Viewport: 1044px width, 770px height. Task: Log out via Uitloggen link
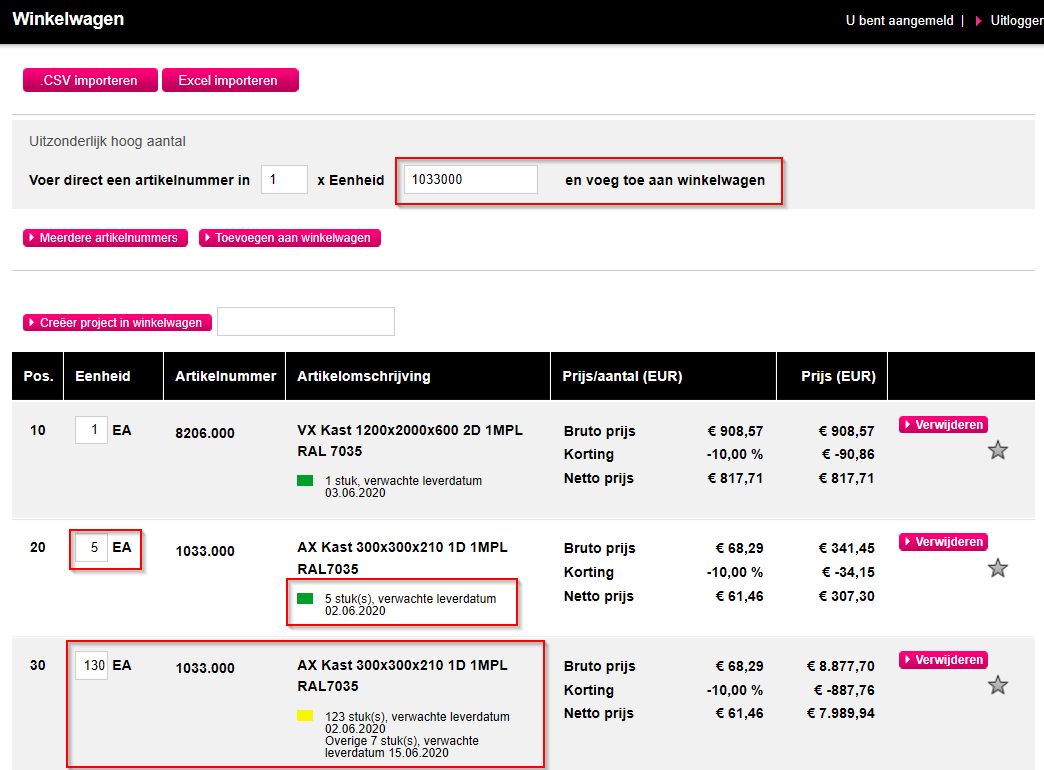coord(1017,21)
